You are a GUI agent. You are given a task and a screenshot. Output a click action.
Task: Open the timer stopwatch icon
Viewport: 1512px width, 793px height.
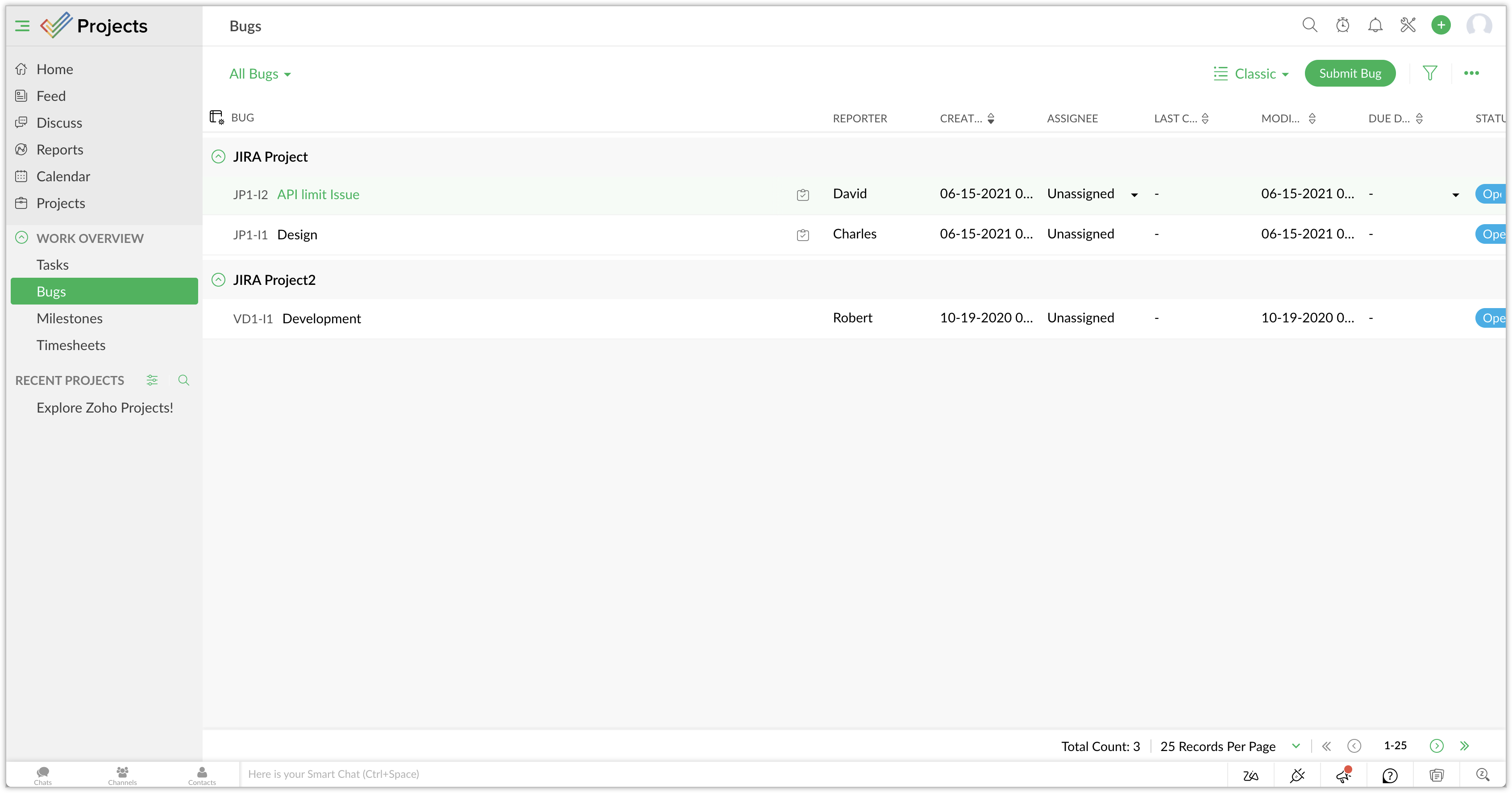(x=1342, y=25)
